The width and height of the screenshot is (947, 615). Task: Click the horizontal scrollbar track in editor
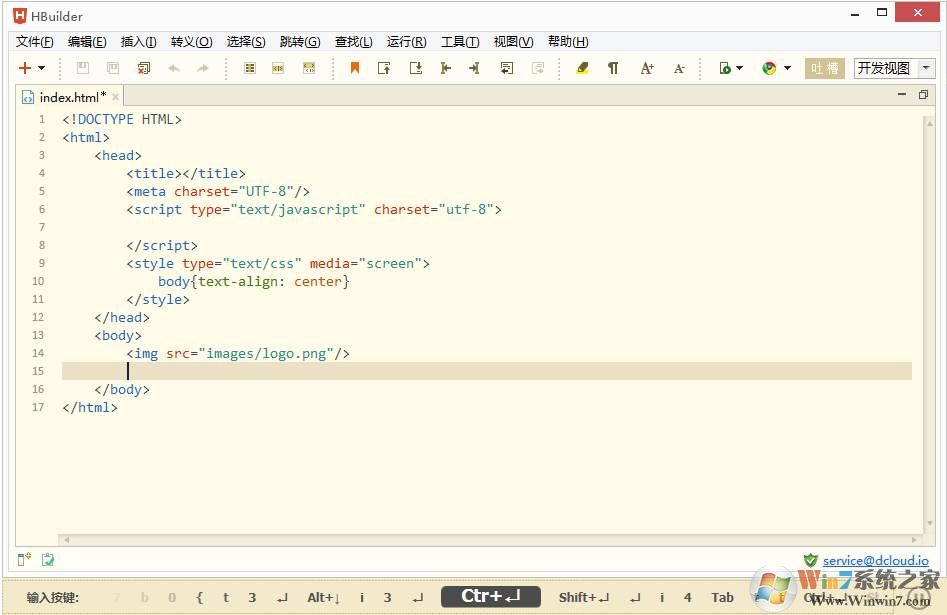point(490,540)
